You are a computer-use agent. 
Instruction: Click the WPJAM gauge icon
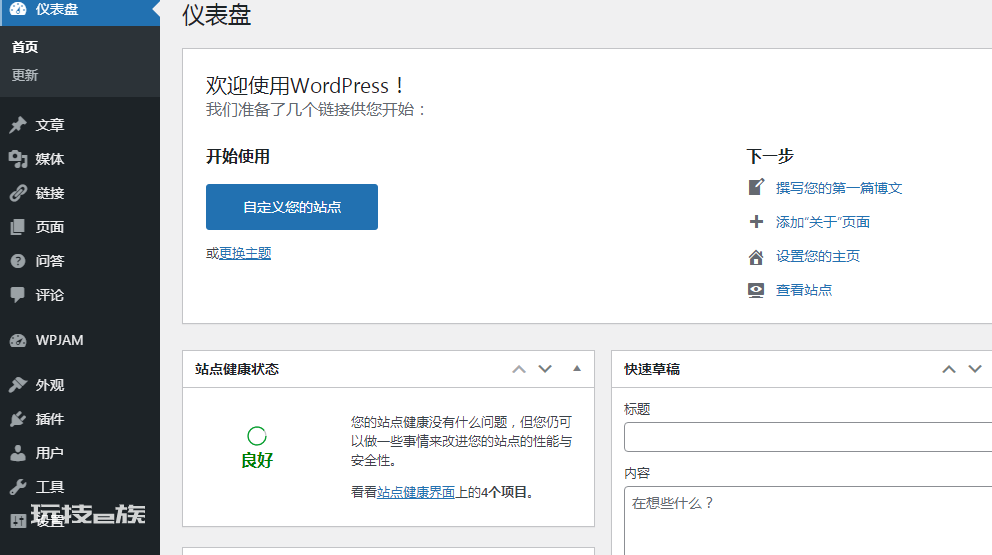pyautogui.click(x=18, y=340)
